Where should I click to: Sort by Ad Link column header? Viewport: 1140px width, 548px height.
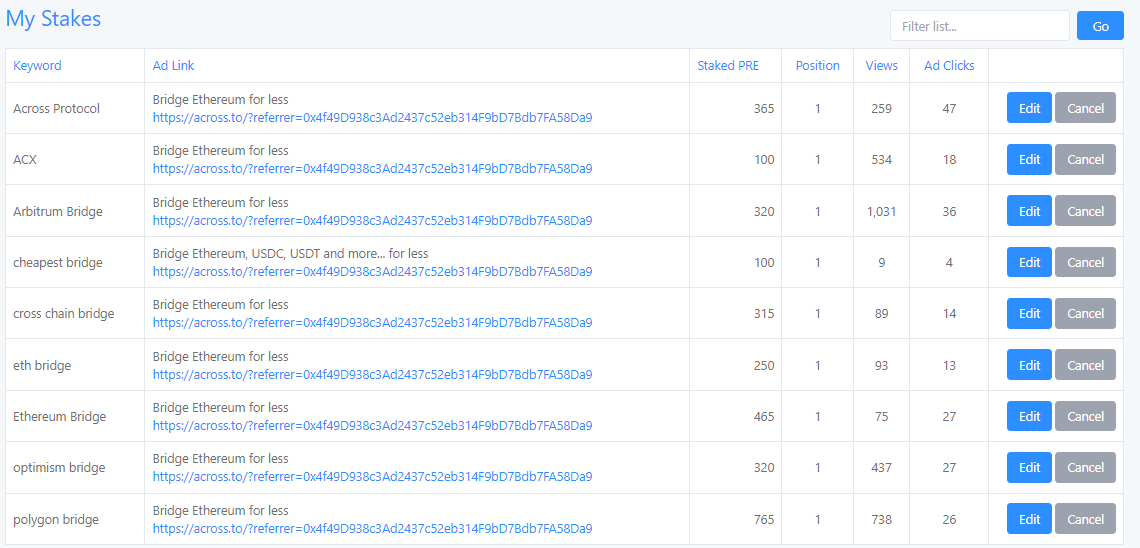click(x=173, y=65)
